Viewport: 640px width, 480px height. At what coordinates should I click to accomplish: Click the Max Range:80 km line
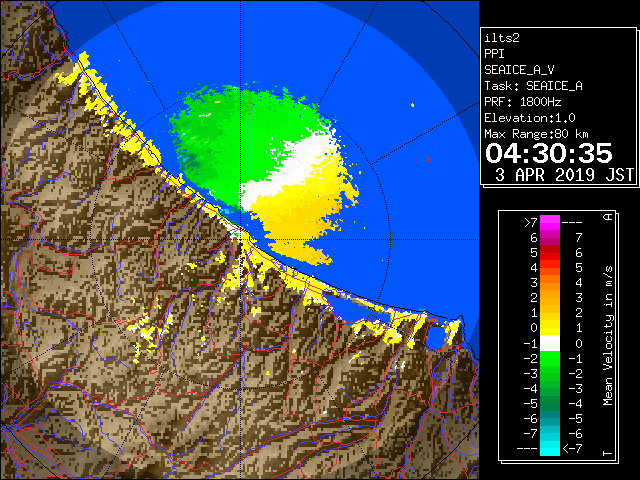coord(536,134)
